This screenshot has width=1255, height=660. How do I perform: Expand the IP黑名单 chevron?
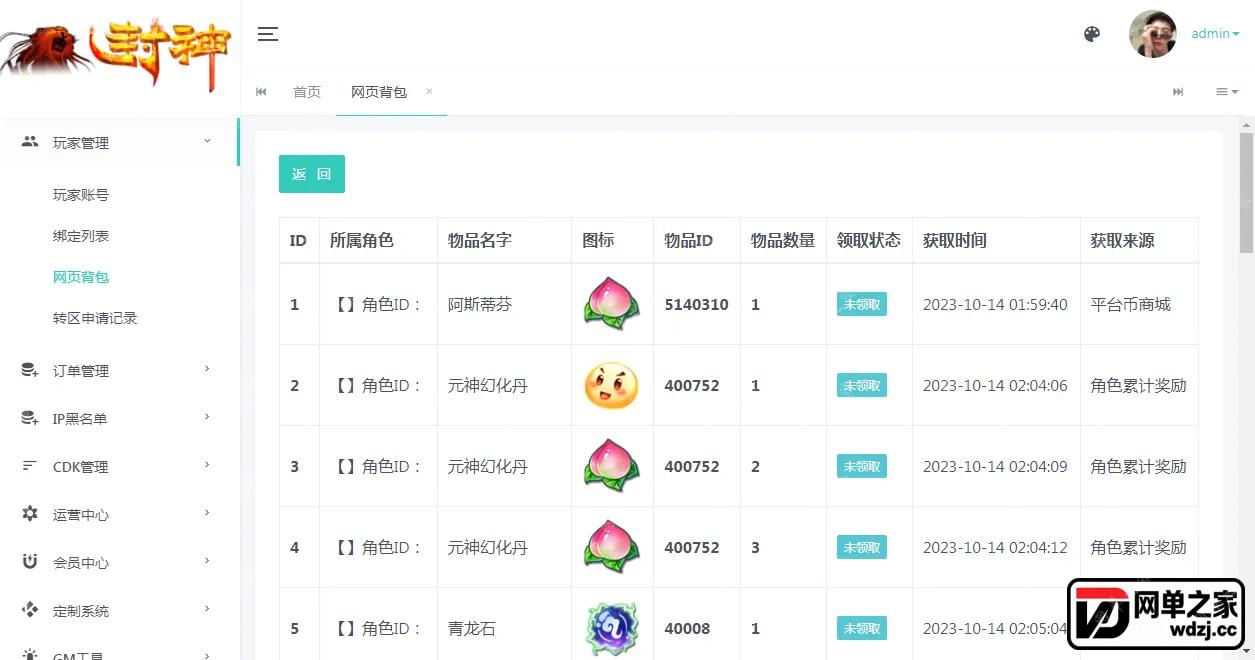click(x=208, y=417)
